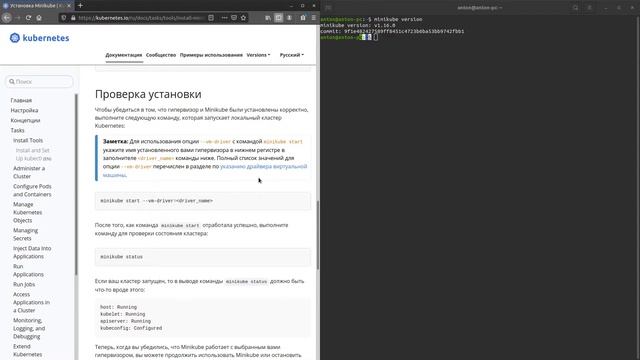
Task: Open a new Firefox tab
Action: pos(80,5)
